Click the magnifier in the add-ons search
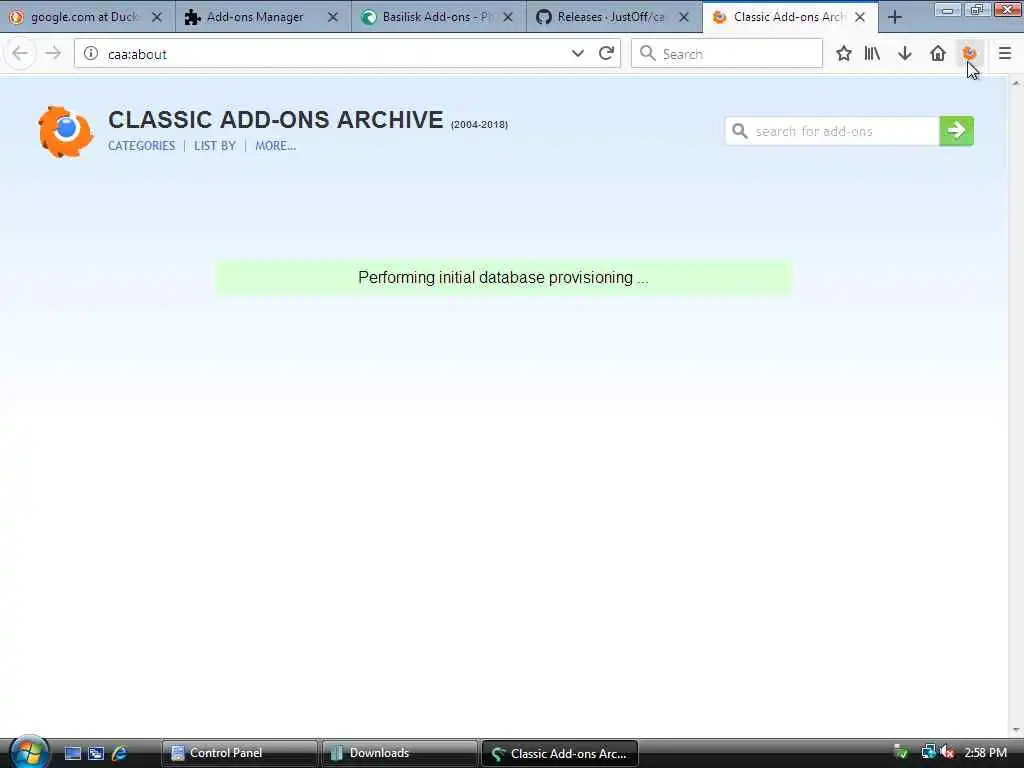This screenshot has height=768, width=1024. tap(740, 131)
